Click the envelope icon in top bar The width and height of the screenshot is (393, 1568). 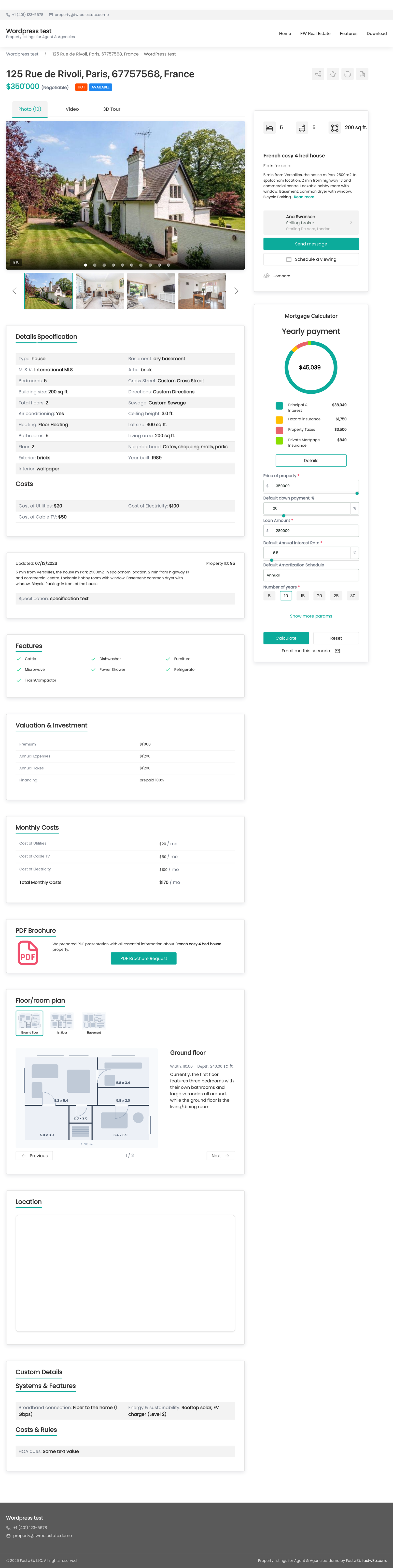coord(51,15)
